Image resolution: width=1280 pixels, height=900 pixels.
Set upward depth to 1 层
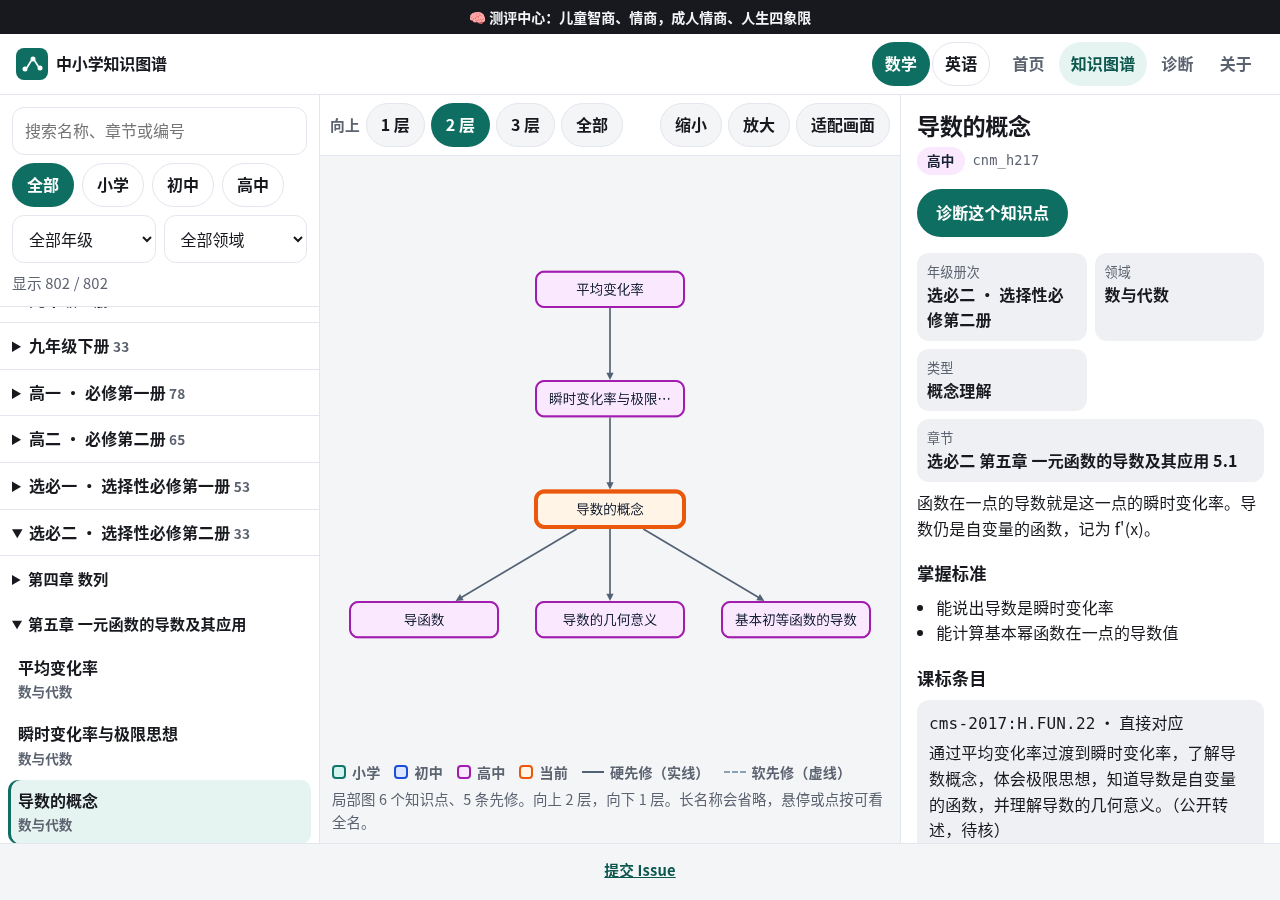point(395,125)
